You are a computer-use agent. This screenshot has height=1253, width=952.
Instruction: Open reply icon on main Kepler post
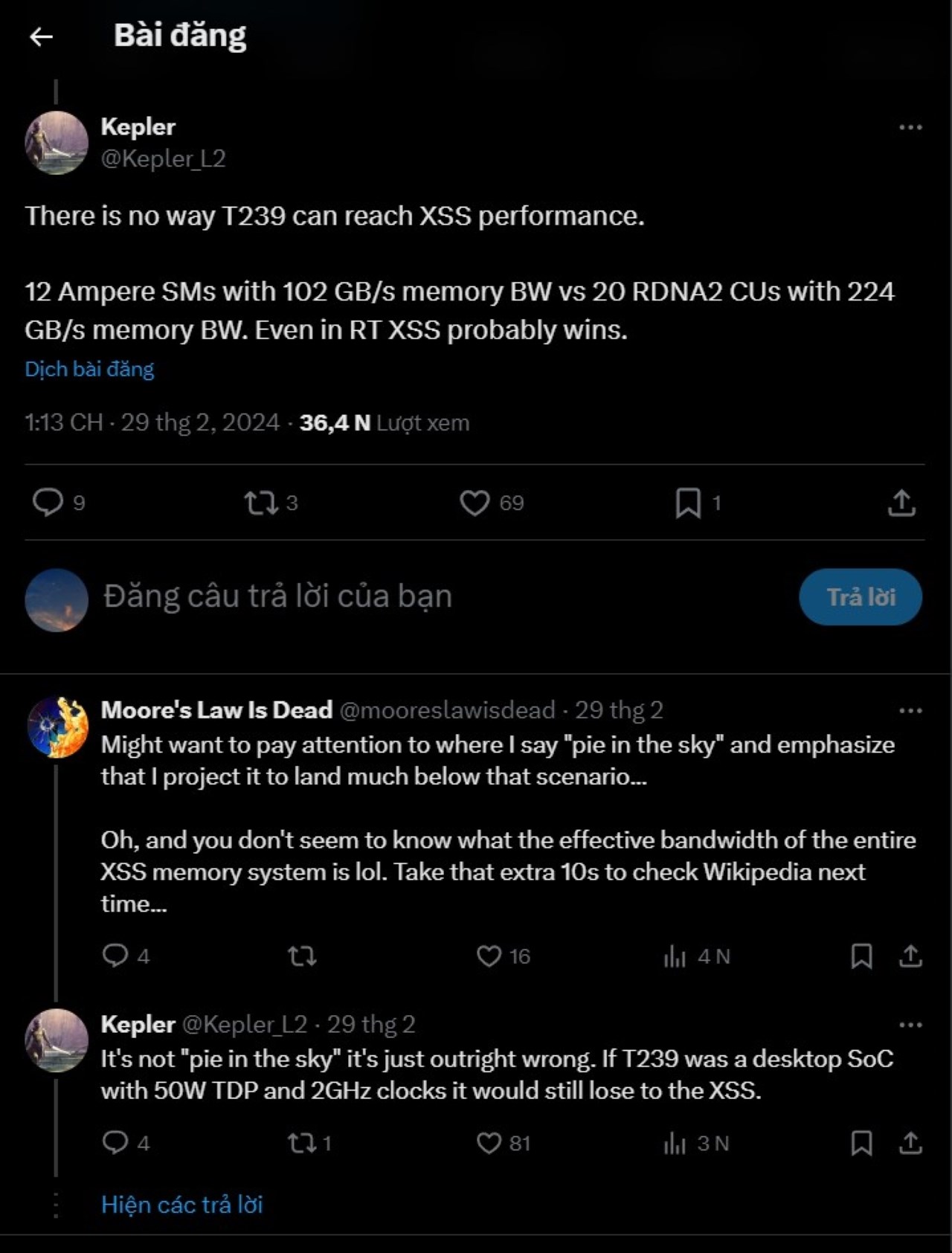coord(48,503)
